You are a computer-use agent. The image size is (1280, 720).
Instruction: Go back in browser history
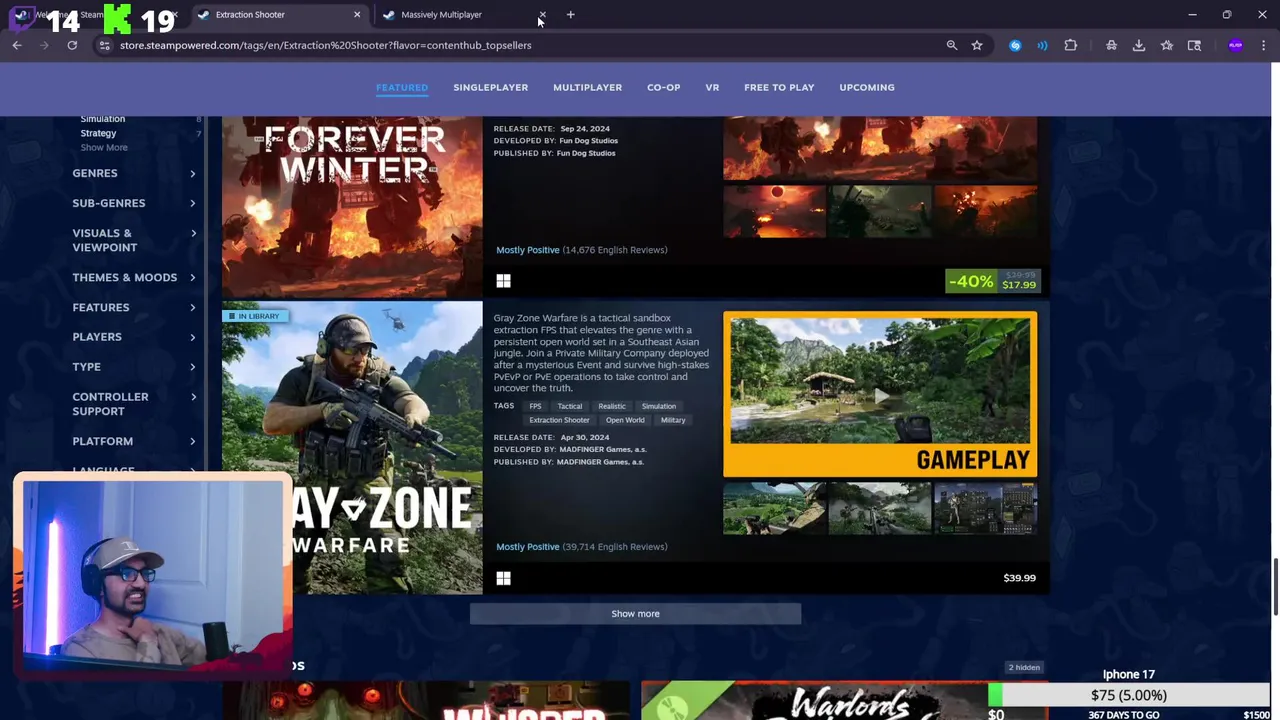(x=17, y=45)
